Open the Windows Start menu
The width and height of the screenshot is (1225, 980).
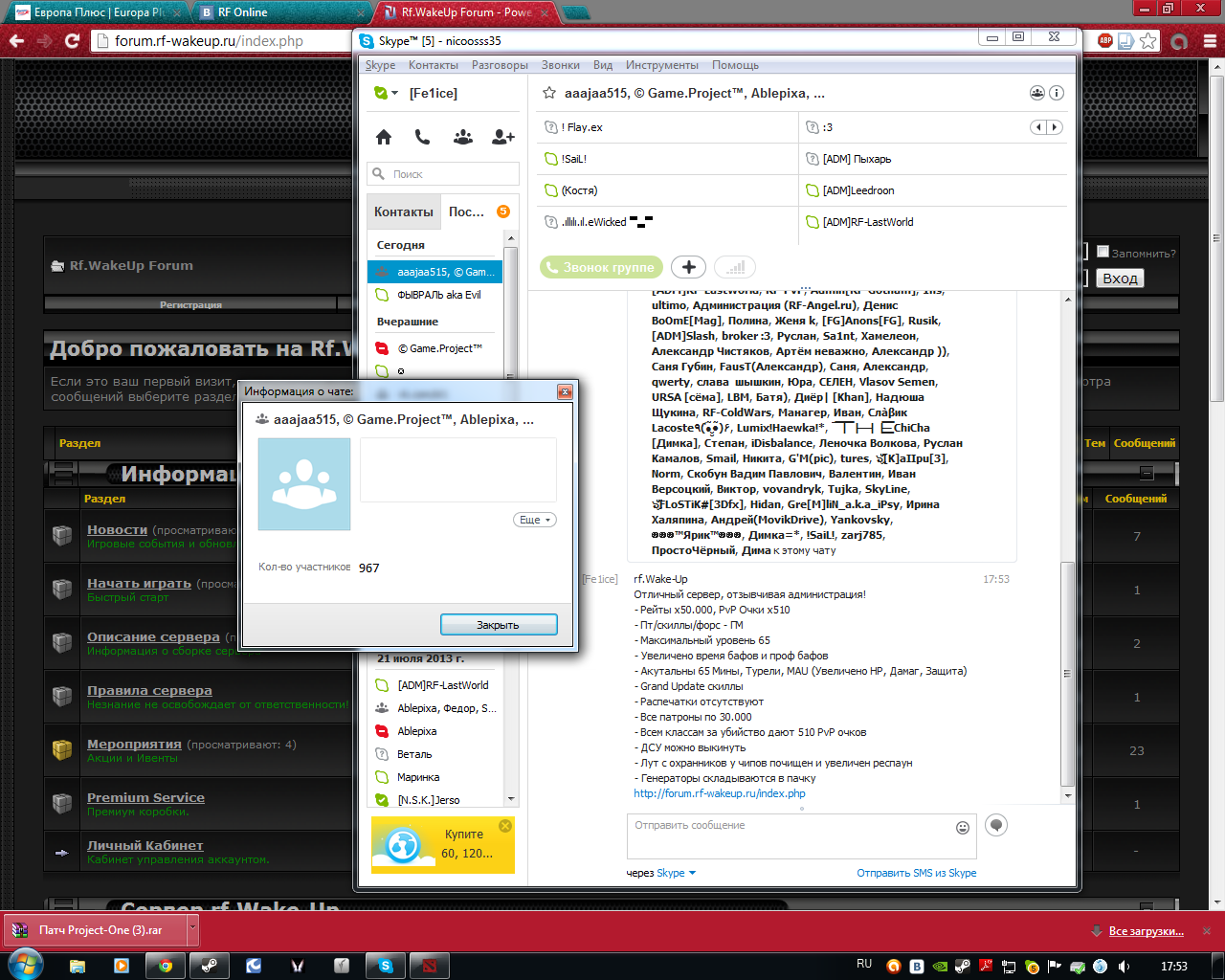tap(24, 964)
